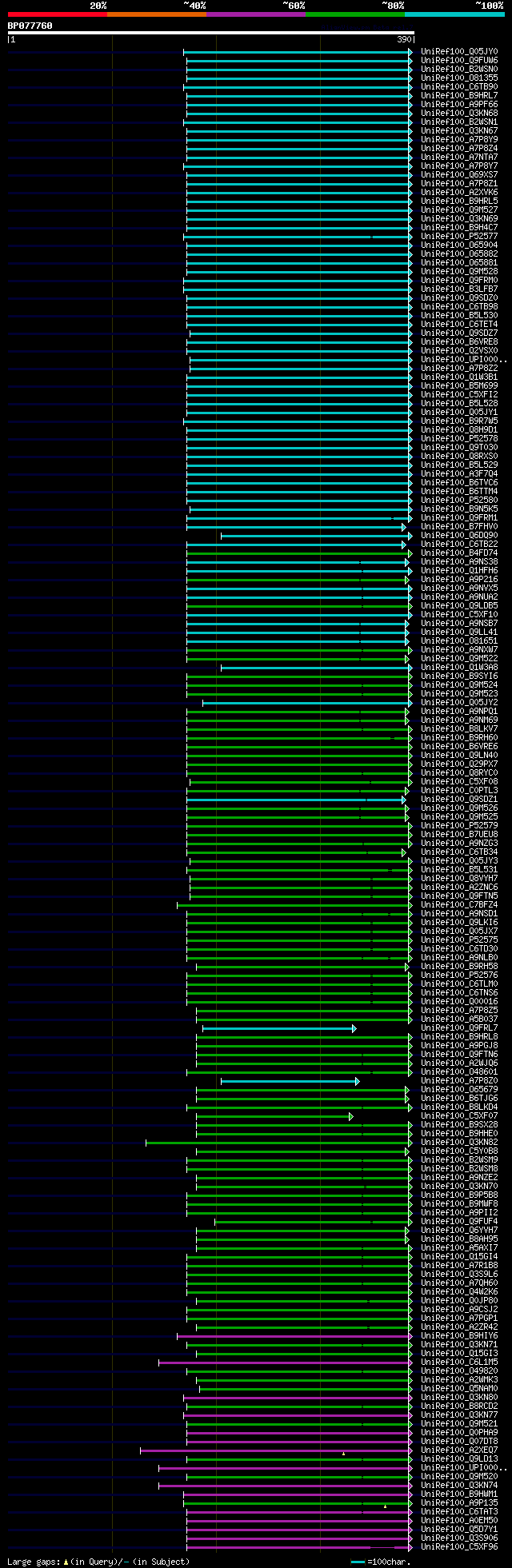Select the UniRef100_B2WSN0 label
The width and height of the screenshot is (512, 1568).
click(459, 70)
